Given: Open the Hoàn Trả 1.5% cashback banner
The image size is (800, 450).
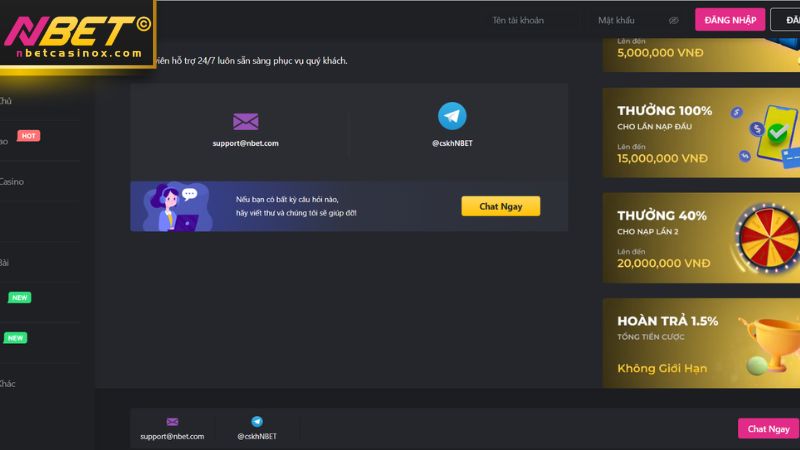Looking at the screenshot, I should (x=701, y=343).
